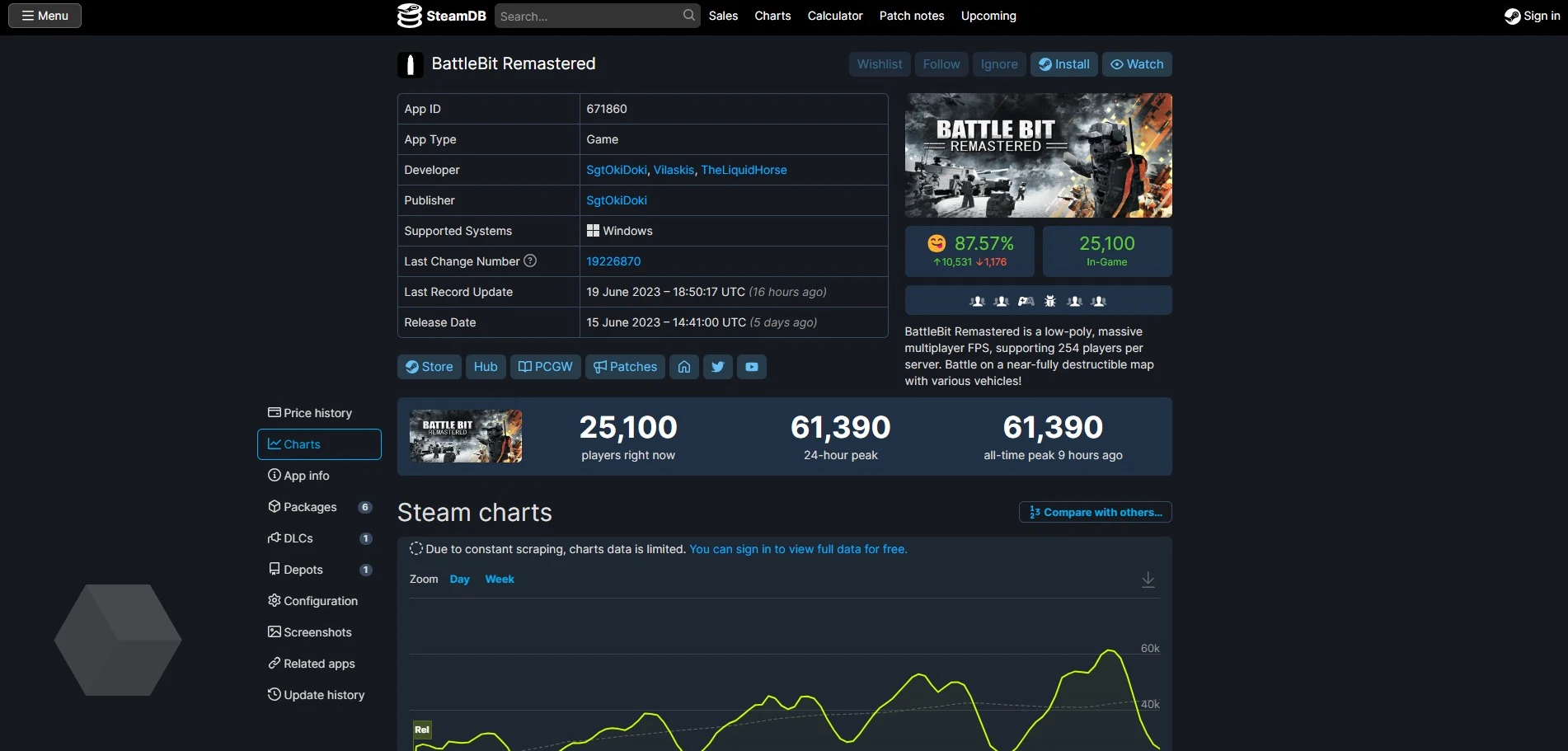Click the Rel release marker on chart

[422, 730]
